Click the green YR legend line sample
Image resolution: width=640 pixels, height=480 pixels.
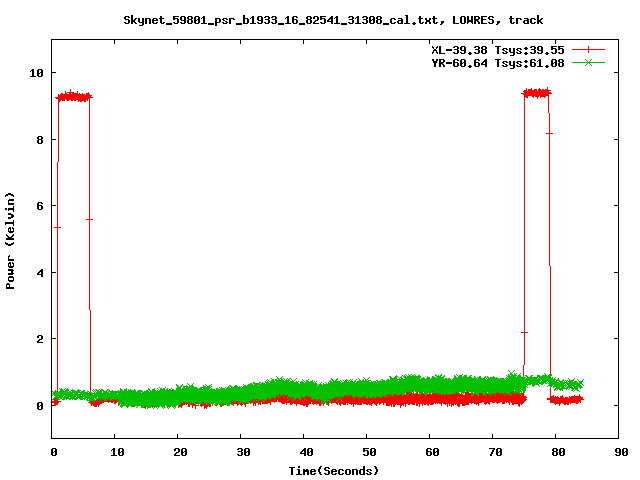588,63
